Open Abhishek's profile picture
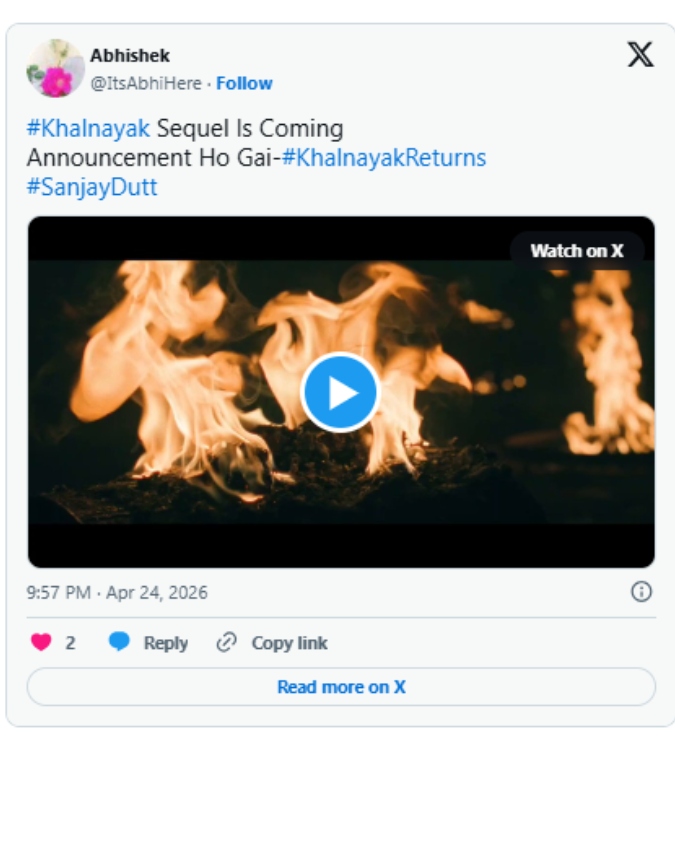 pyautogui.click(x=55, y=68)
